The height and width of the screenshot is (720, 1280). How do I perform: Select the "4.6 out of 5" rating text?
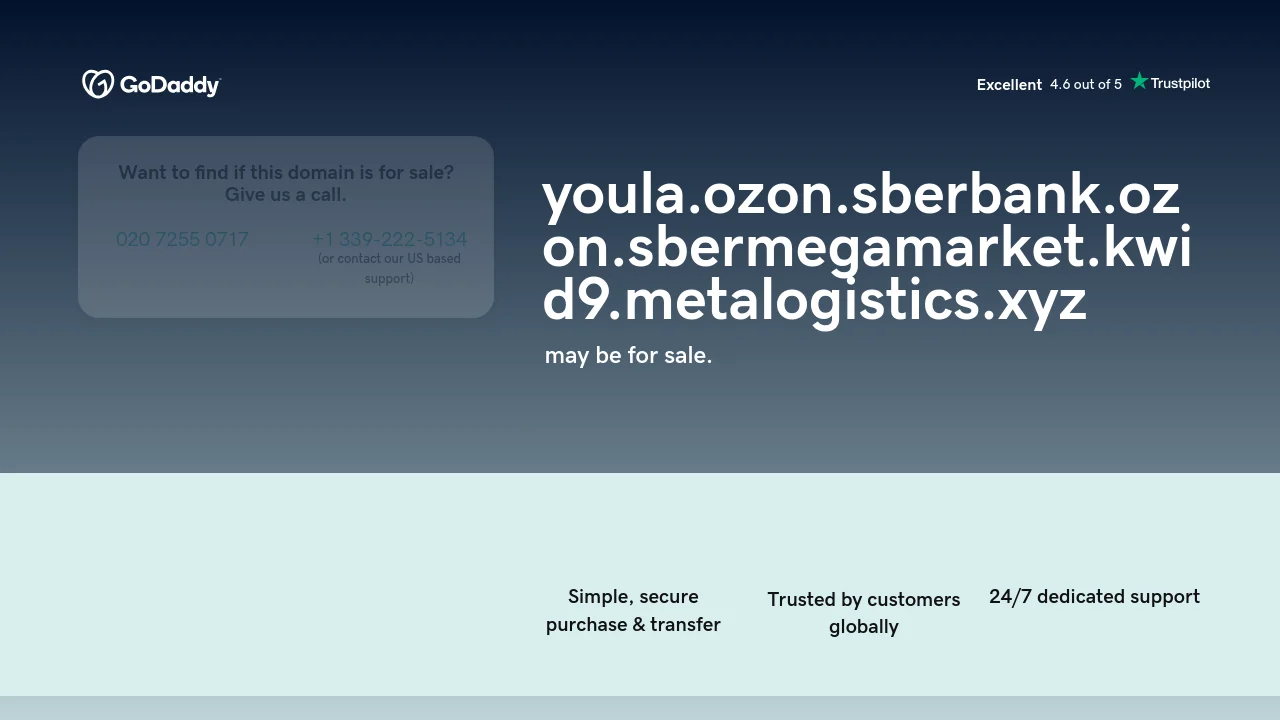(x=1086, y=85)
